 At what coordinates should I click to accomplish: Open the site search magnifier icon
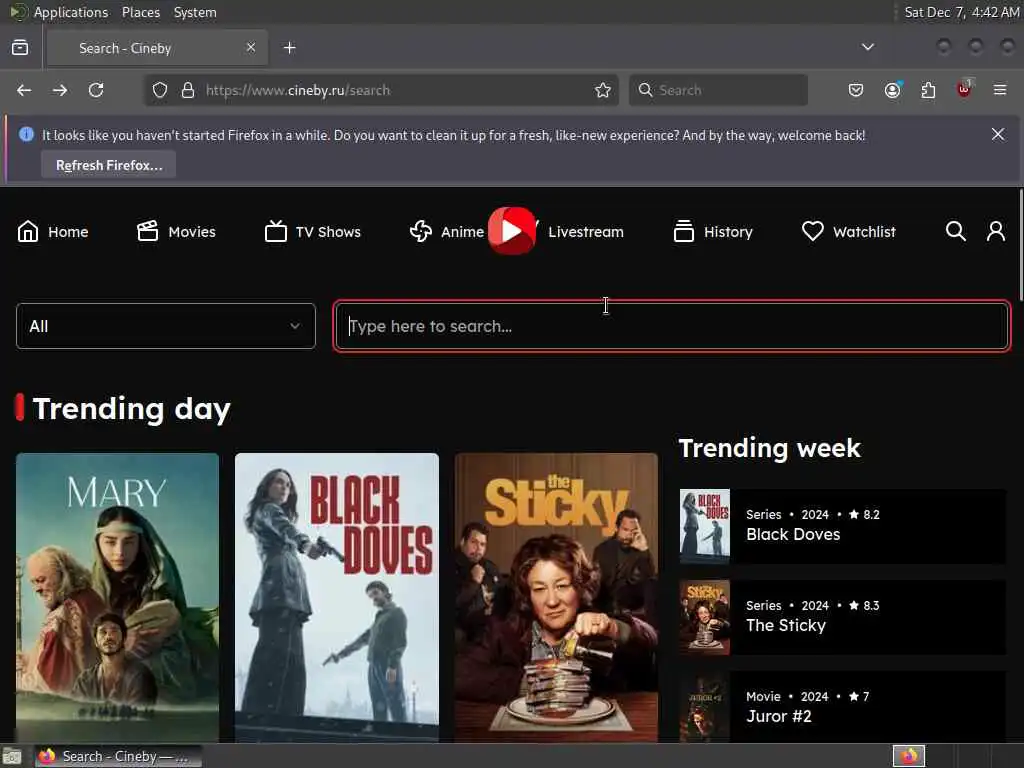955,231
